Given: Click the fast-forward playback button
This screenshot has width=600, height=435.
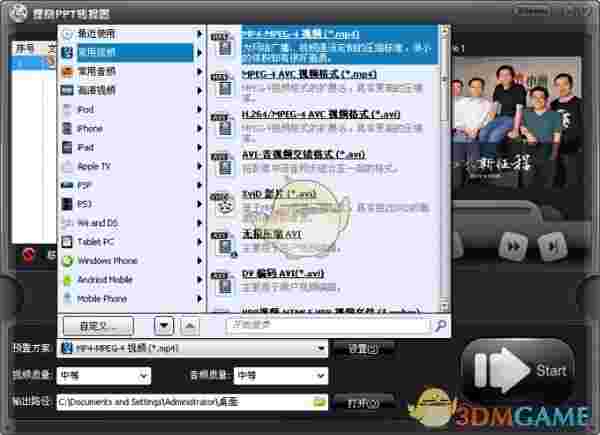Looking at the screenshot, I should 513,247.
